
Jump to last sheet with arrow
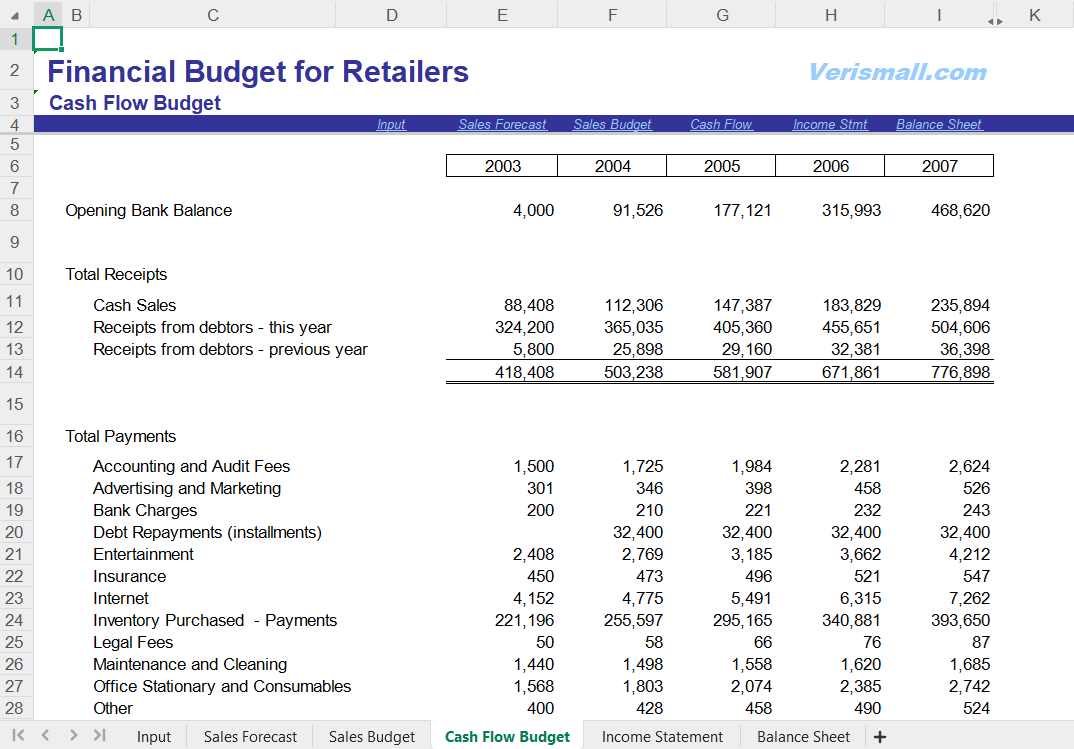[x=100, y=736]
